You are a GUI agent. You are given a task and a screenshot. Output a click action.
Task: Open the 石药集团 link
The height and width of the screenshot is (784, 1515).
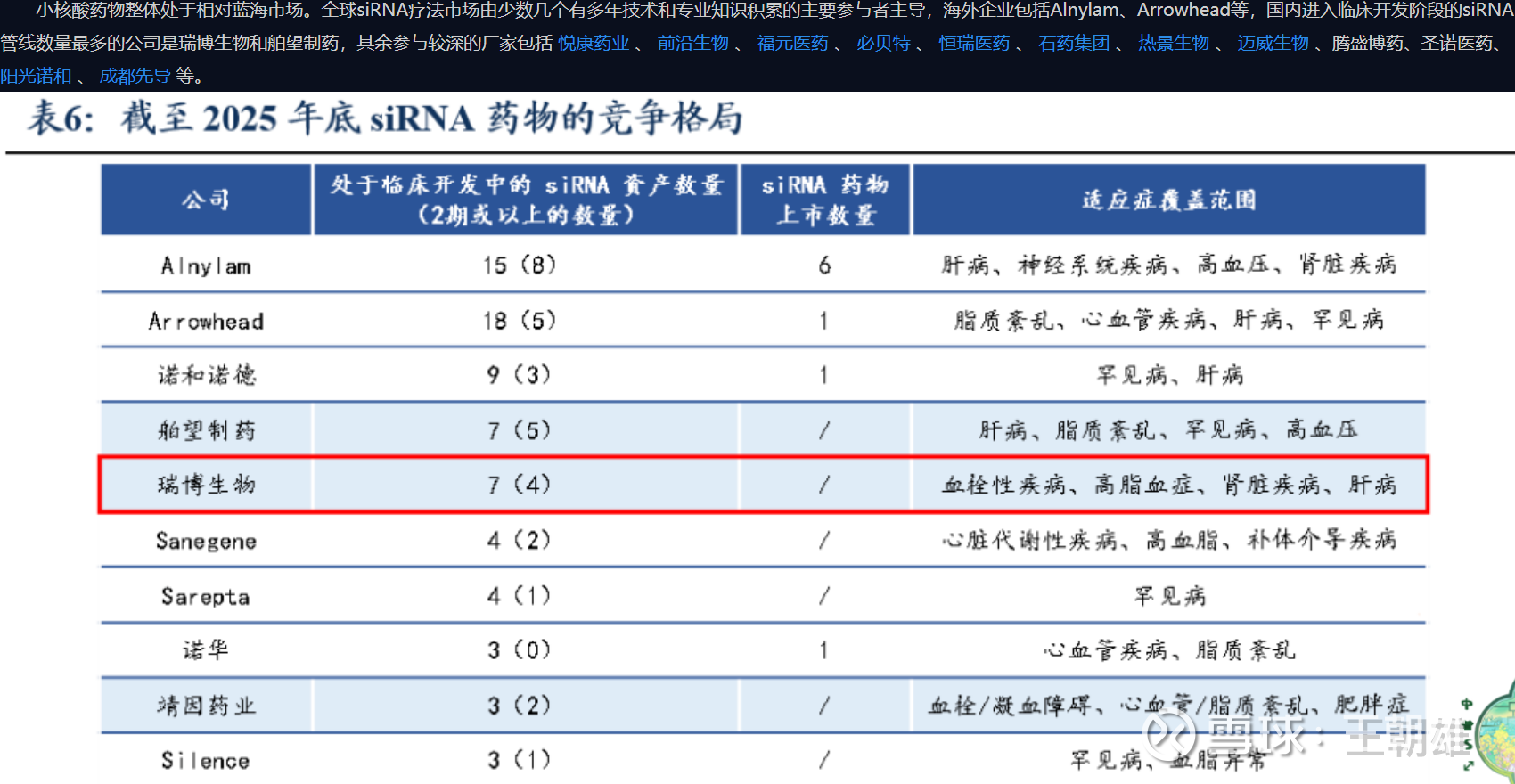[x=1074, y=43]
